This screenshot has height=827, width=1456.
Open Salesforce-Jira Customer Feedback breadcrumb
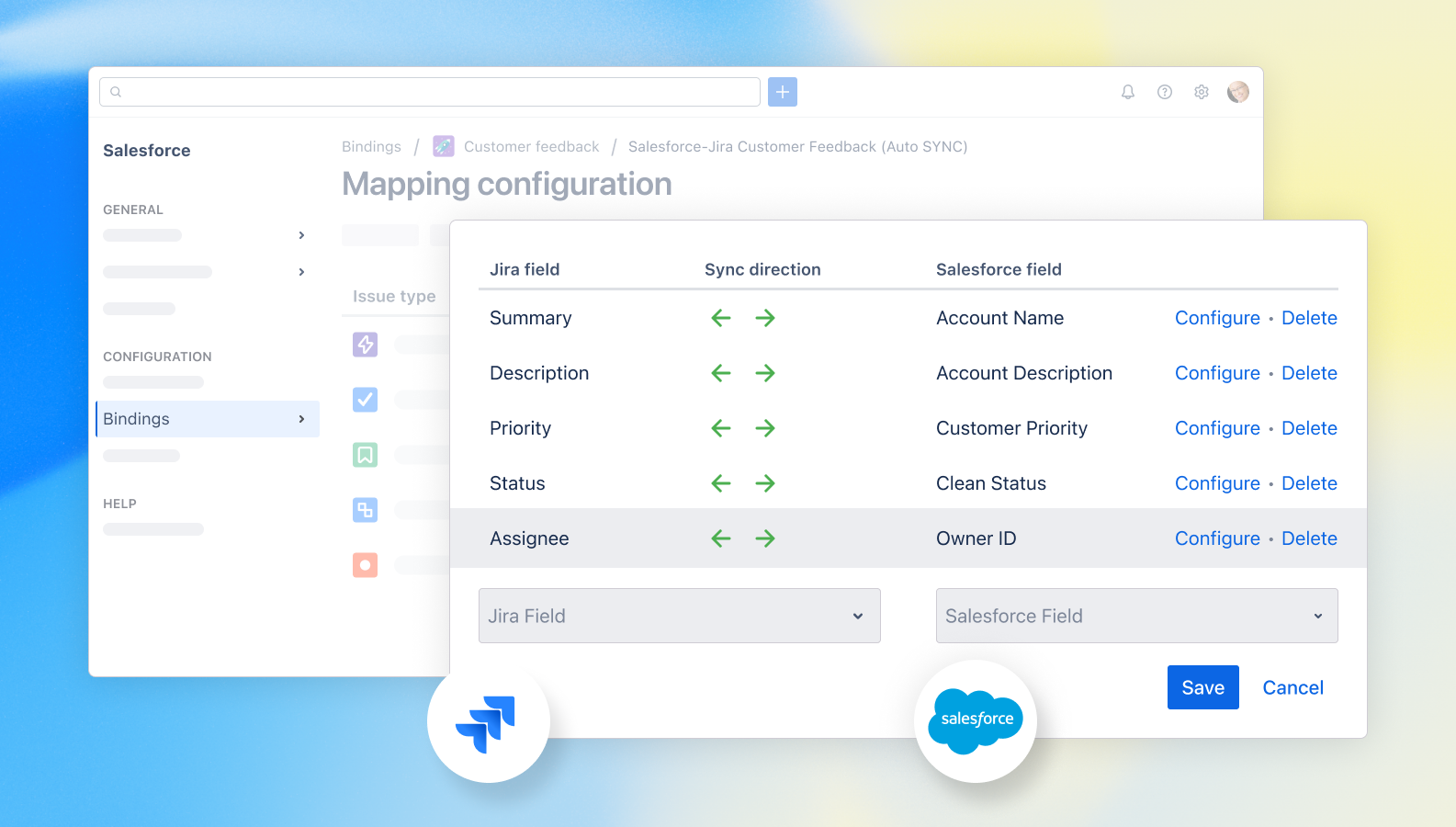797,146
